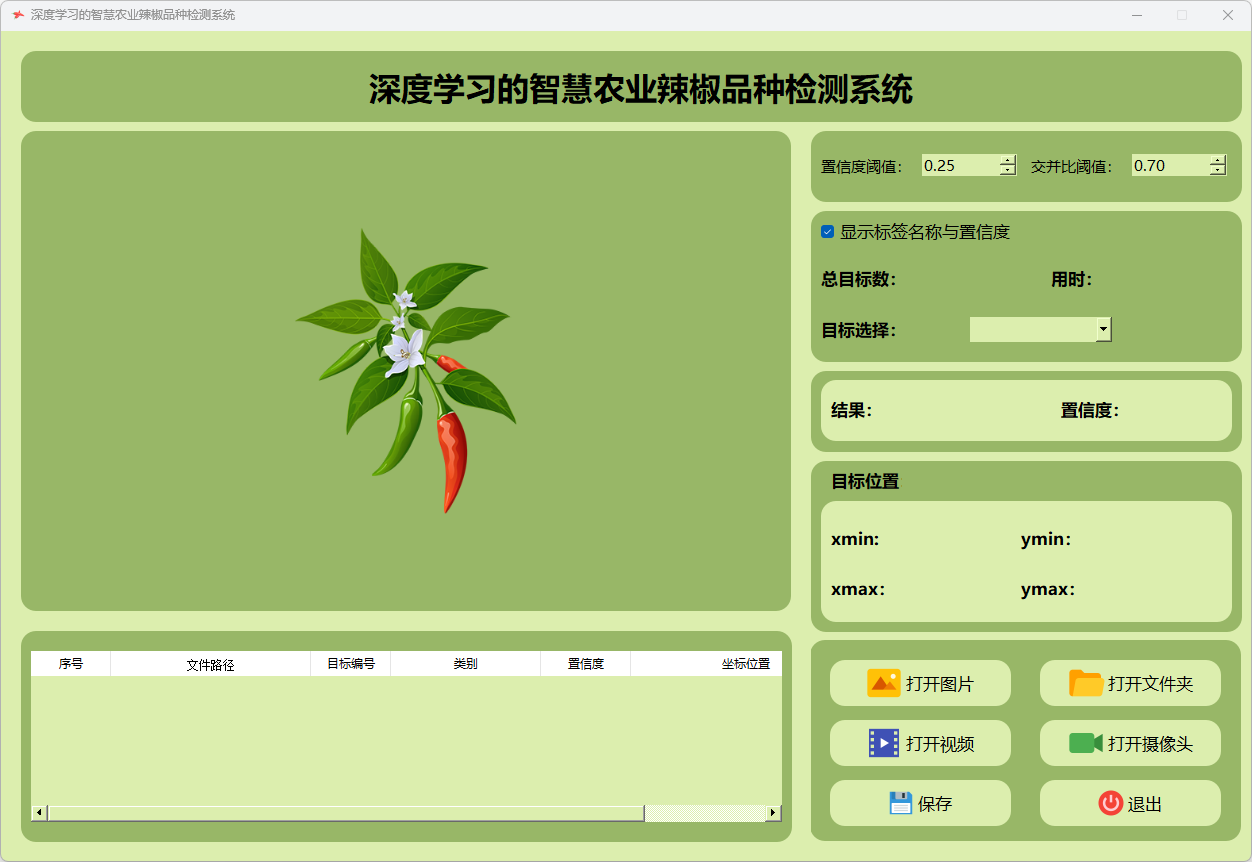
Task: Decrease the 交并比阈值 value with the down arrow
Action: 1218,171
